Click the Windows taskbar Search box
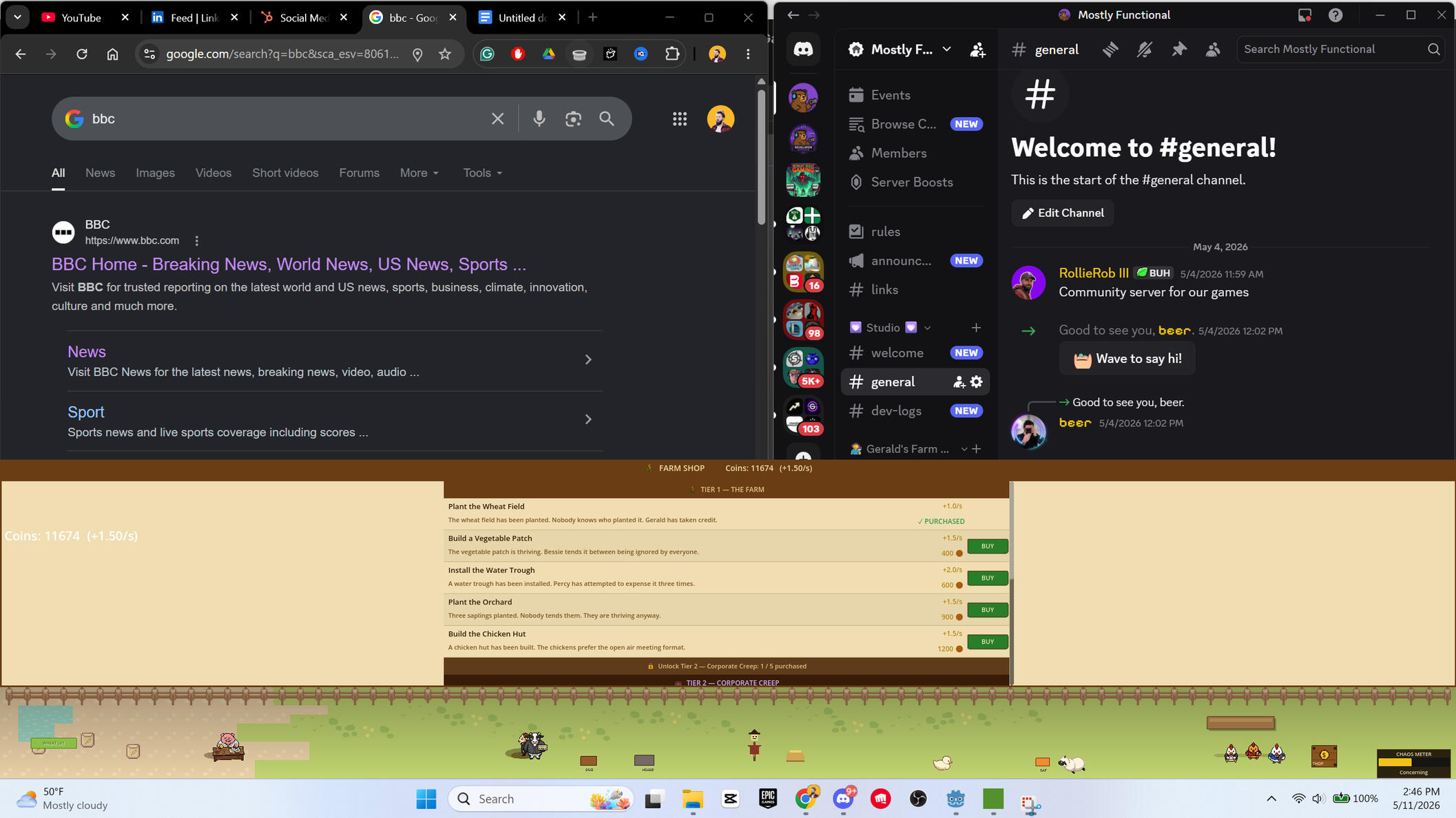1456x818 pixels. [x=541, y=799]
